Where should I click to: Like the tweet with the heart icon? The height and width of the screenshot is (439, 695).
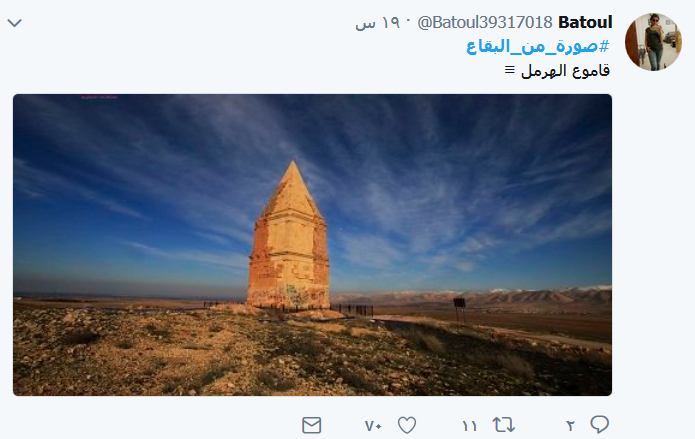pyautogui.click(x=406, y=425)
